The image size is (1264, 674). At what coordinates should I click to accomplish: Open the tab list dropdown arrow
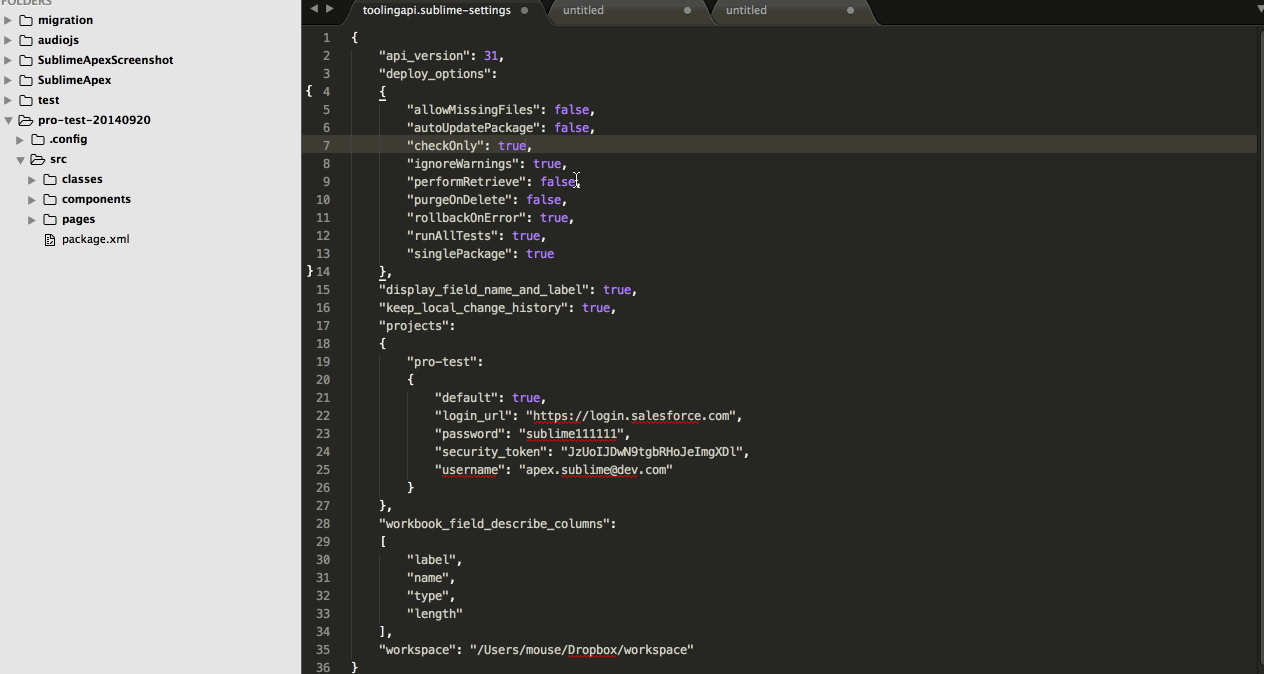[1258, 9]
